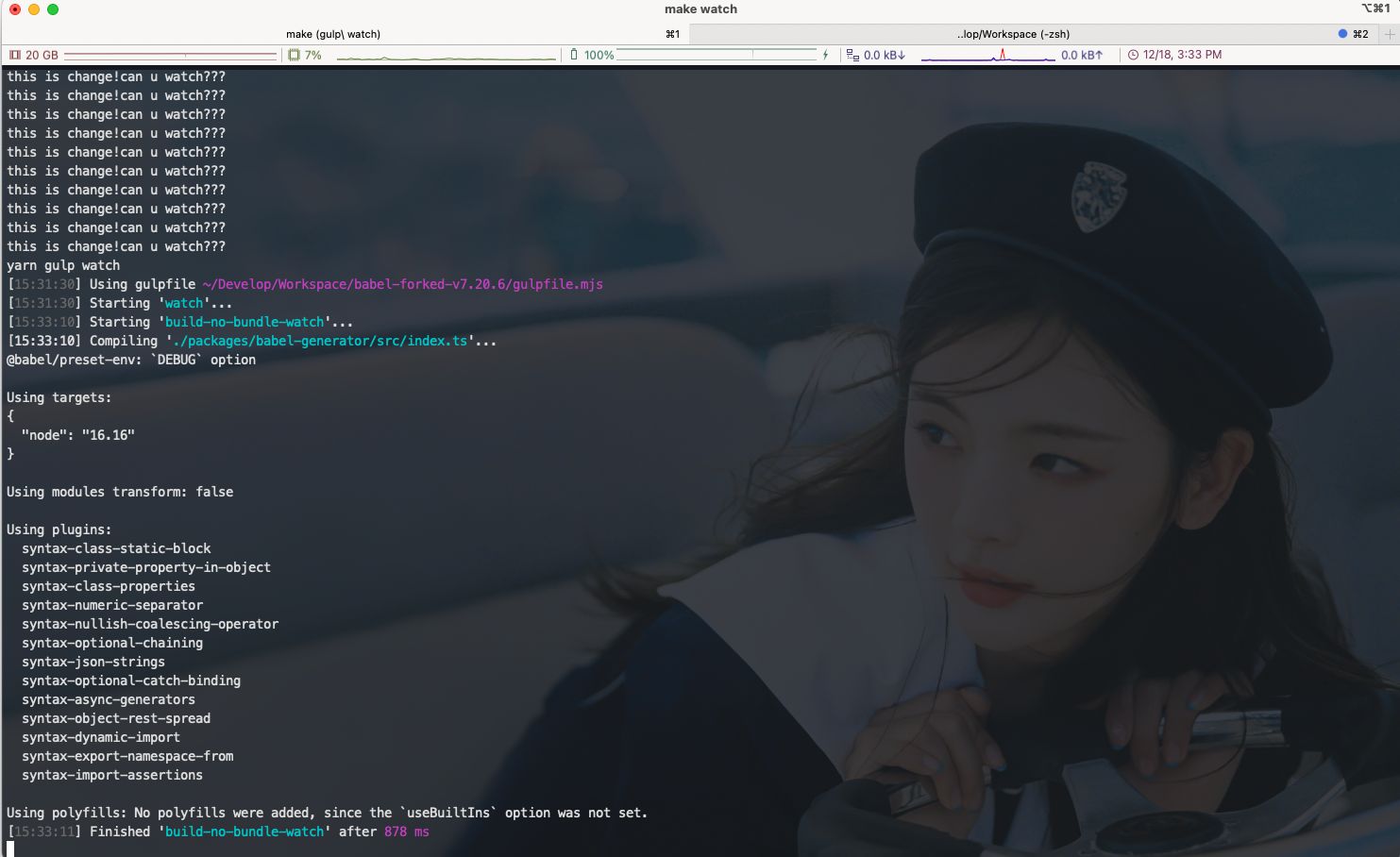Click the clock icon beside 12/18, 3:33 PM

click(x=1134, y=55)
